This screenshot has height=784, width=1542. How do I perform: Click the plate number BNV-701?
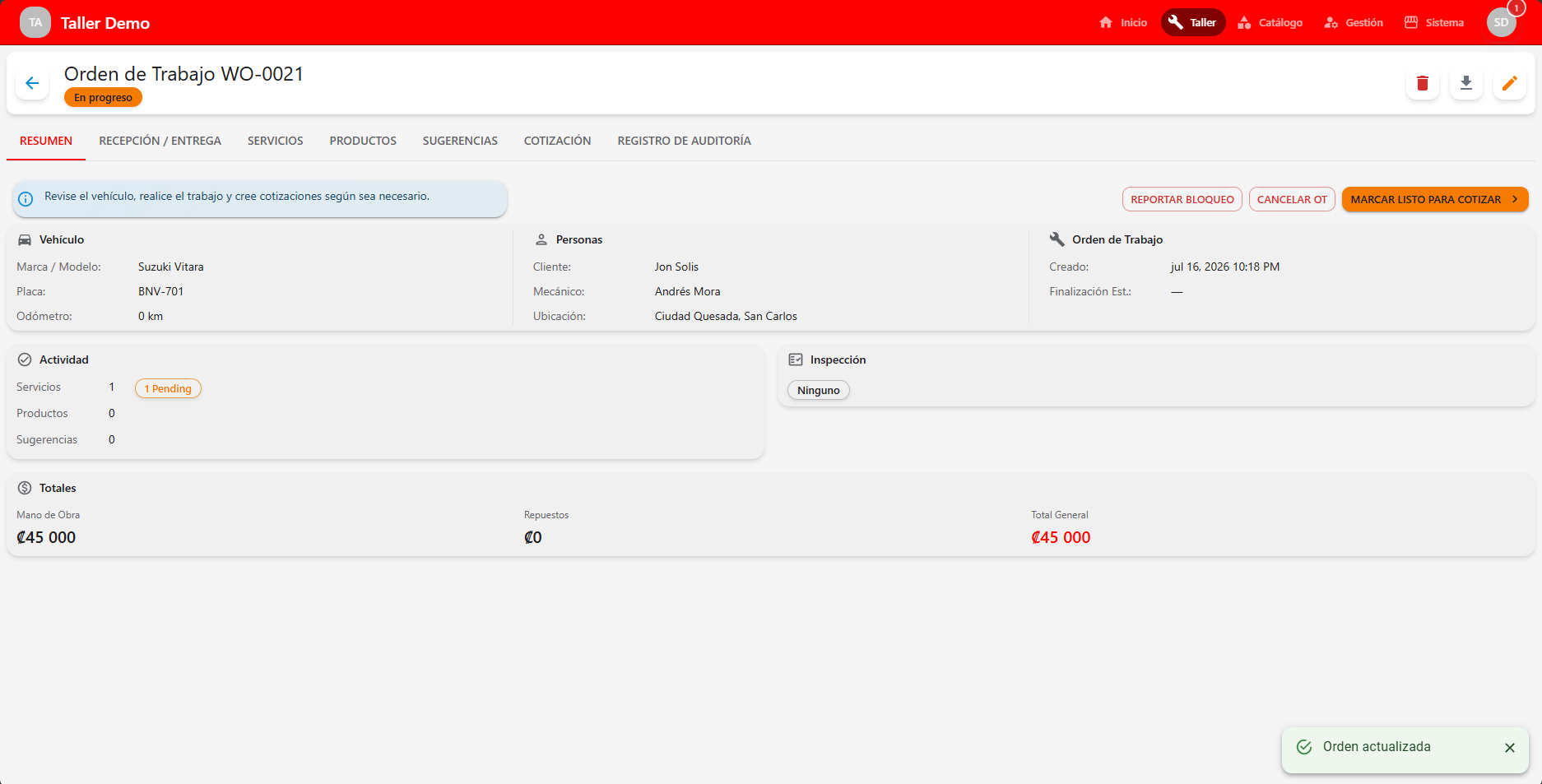(161, 291)
